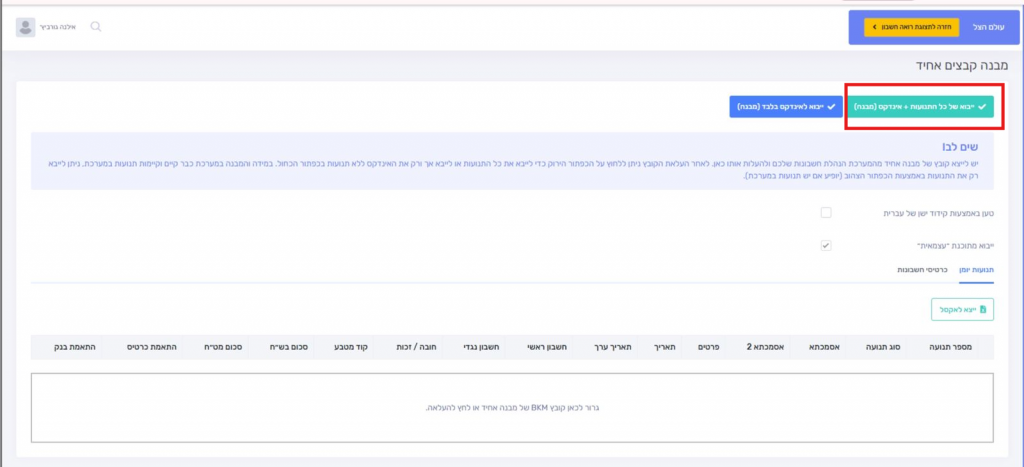Enable old Hebrew encoding checkbox
Viewport: 1024px width, 467px height.
(825, 212)
